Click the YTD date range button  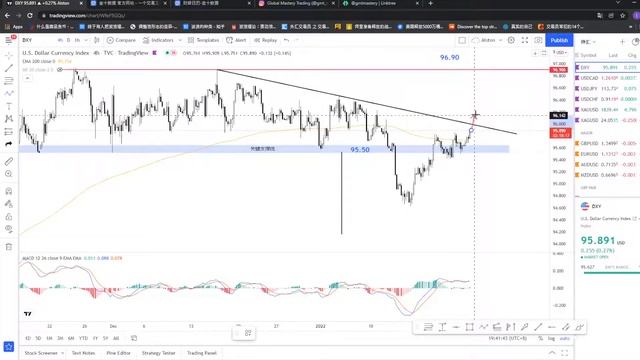coord(83,338)
